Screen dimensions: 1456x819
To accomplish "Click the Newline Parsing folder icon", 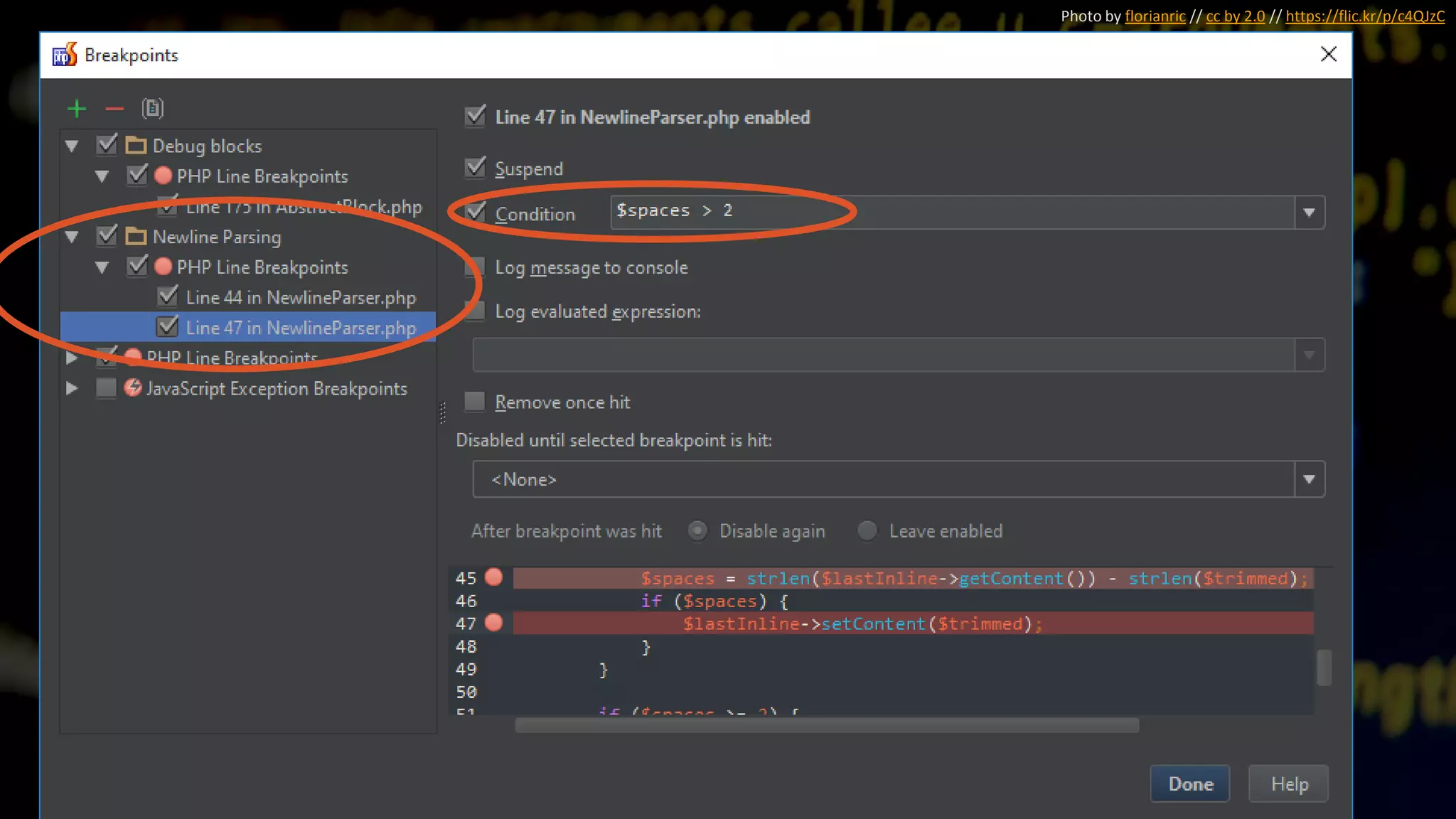I will 136,237.
